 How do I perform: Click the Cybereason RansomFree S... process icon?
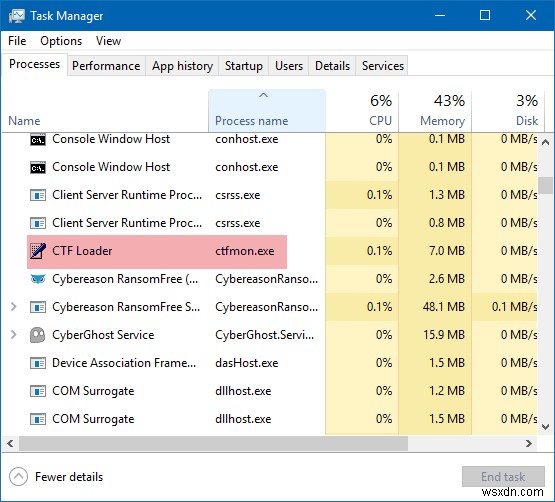click(38, 307)
